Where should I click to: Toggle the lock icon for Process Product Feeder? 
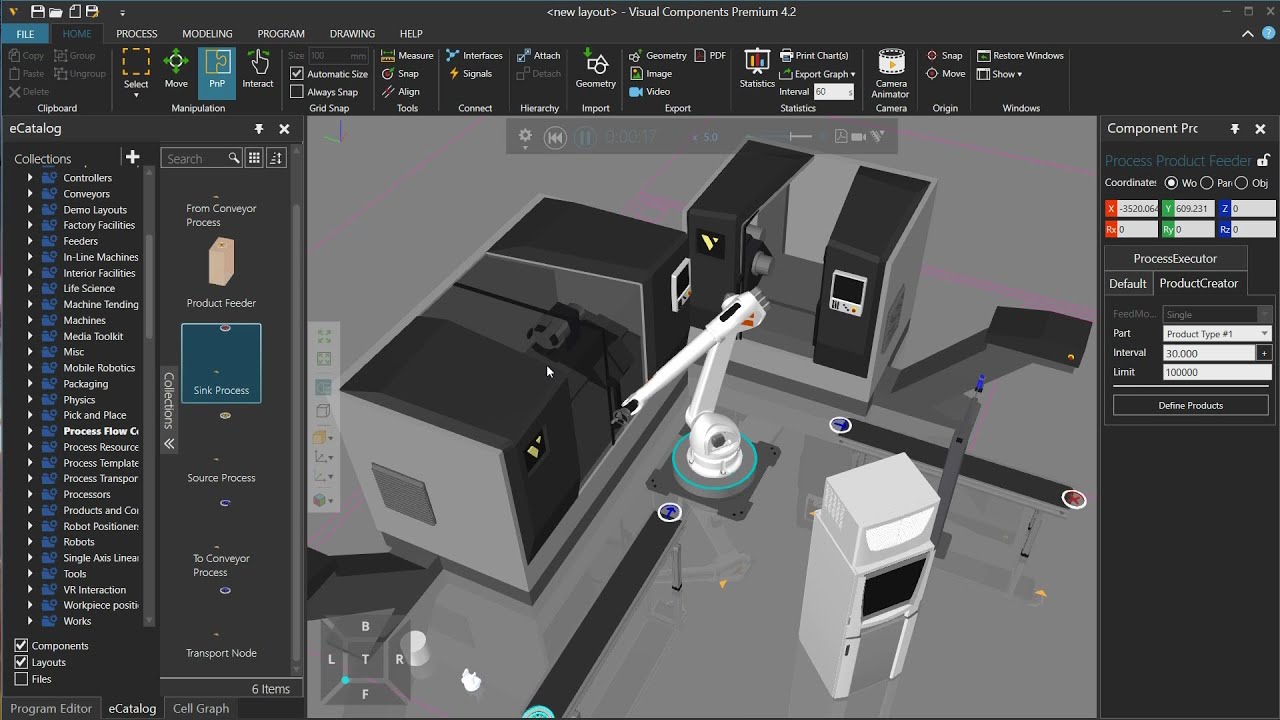point(1263,160)
